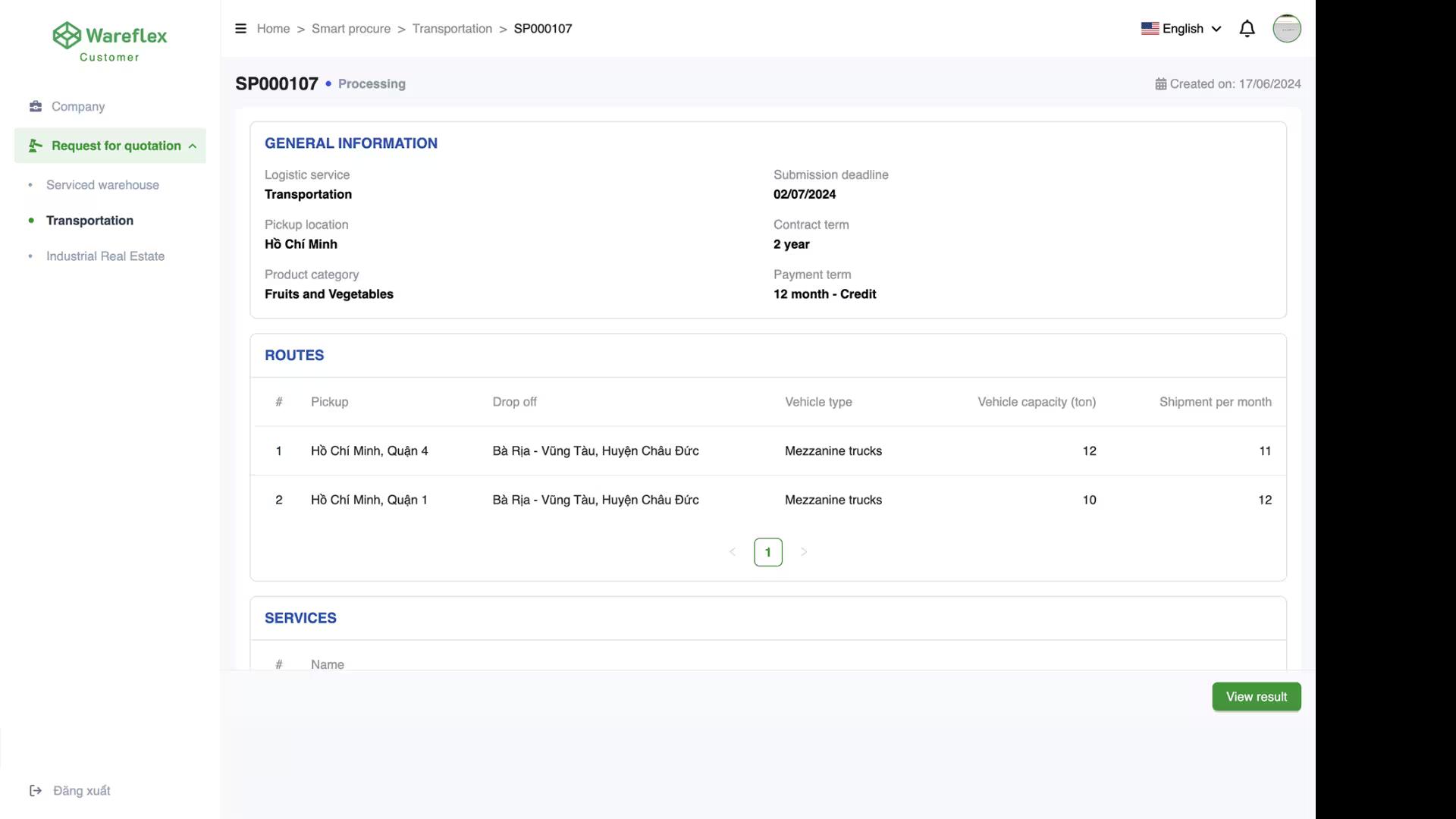Open Transportation sidebar item

[89, 221]
